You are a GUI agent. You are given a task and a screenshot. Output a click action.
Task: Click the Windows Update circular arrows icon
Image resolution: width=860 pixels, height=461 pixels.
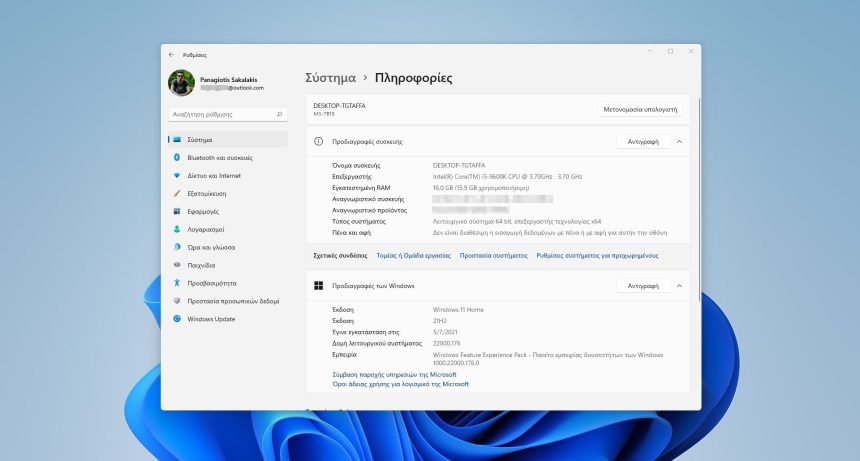pos(177,318)
